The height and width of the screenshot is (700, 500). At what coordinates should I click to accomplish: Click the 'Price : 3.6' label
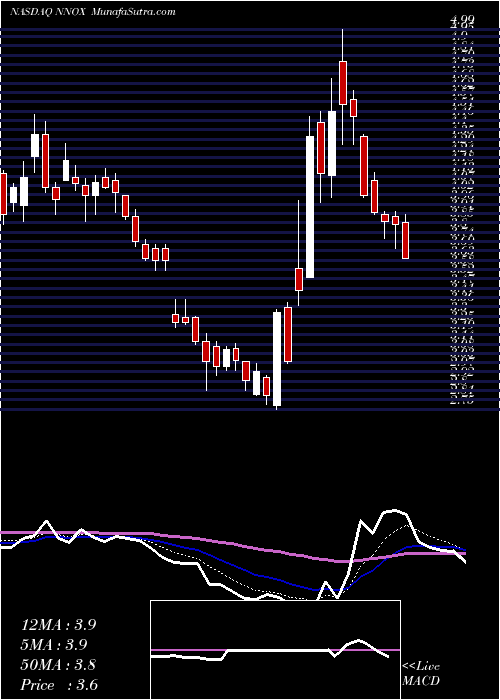59,685
